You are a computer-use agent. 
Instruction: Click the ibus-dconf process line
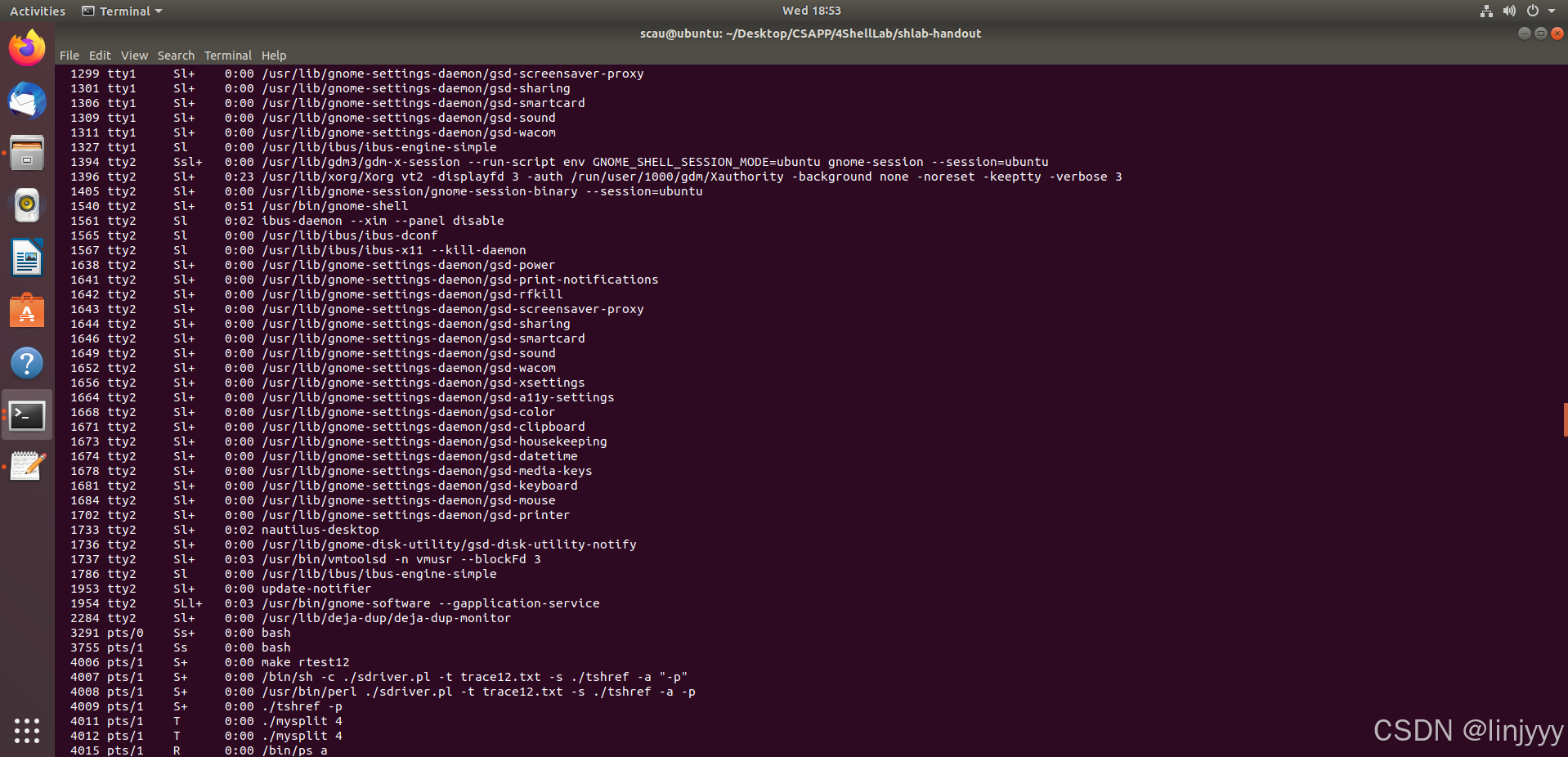click(253, 235)
